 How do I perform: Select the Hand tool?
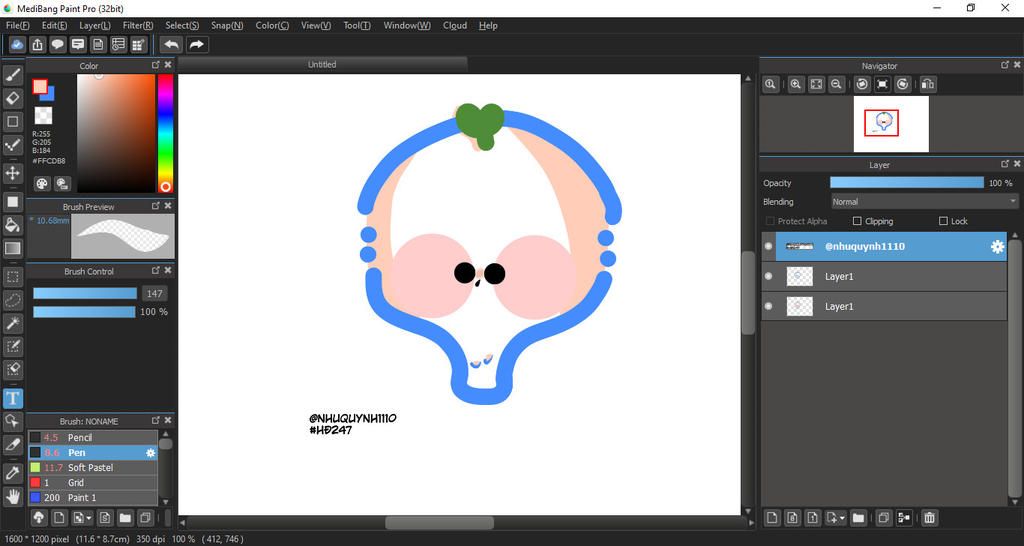[x=12, y=496]
